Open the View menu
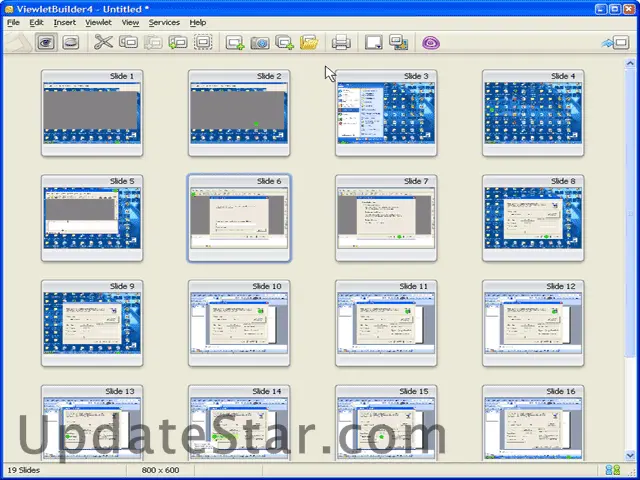This screenshot has height=480, width=640. (x=130, y=22)
